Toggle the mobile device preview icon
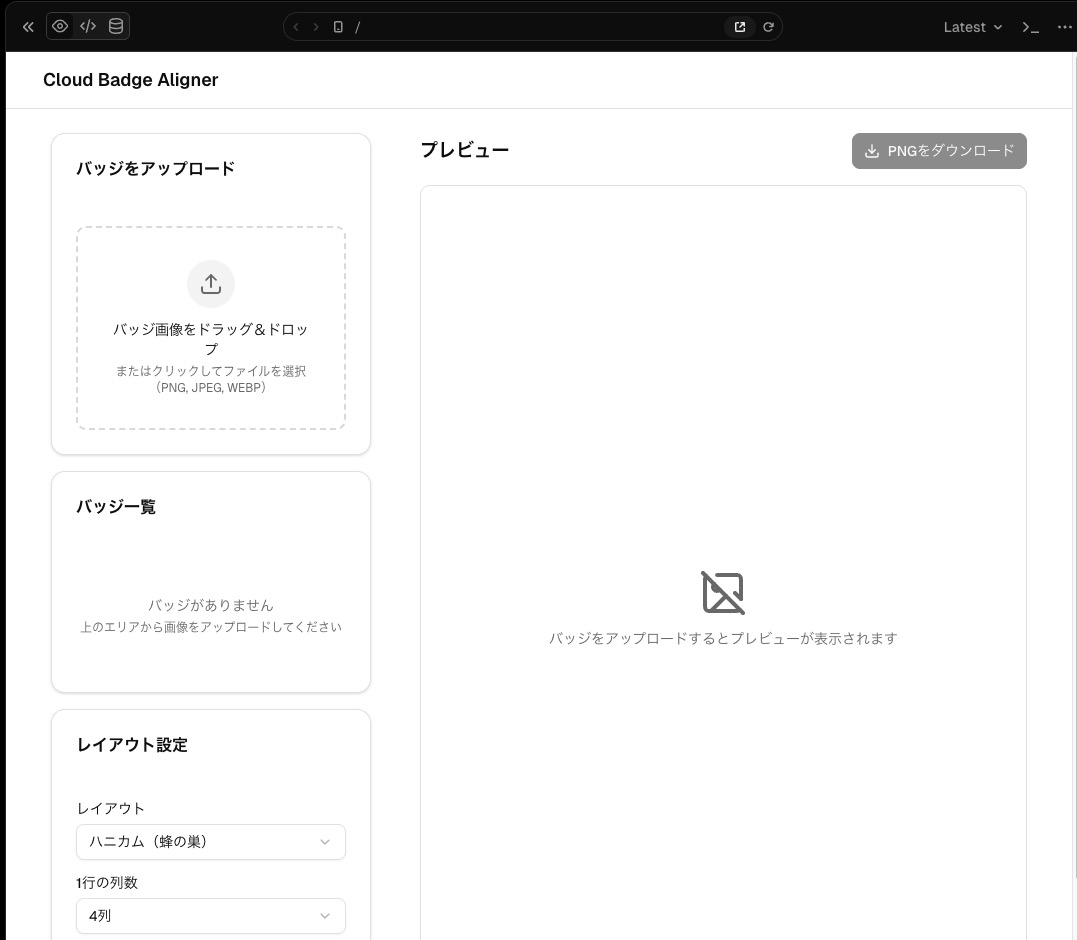 338,27
